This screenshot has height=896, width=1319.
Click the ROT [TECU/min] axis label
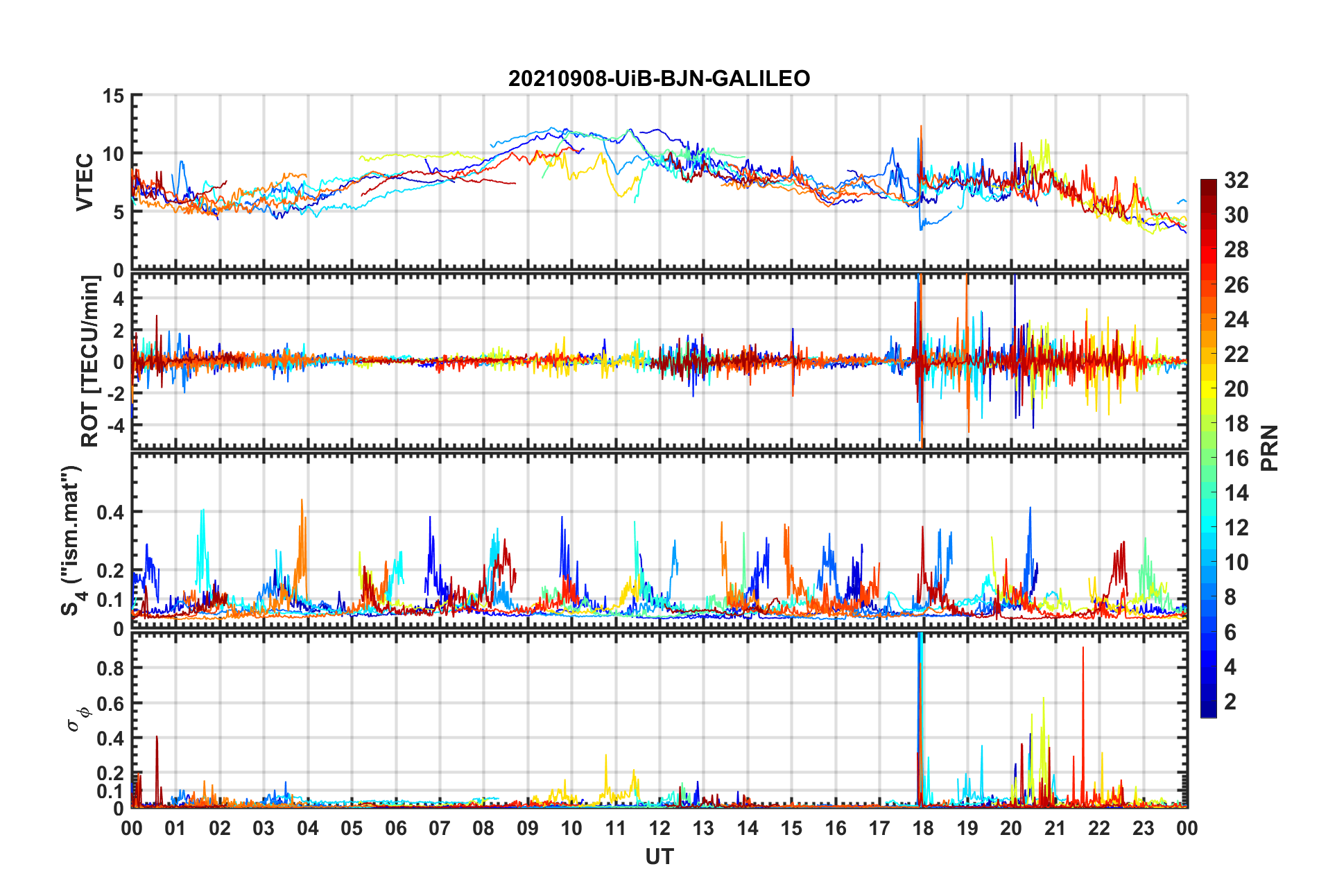90,361
